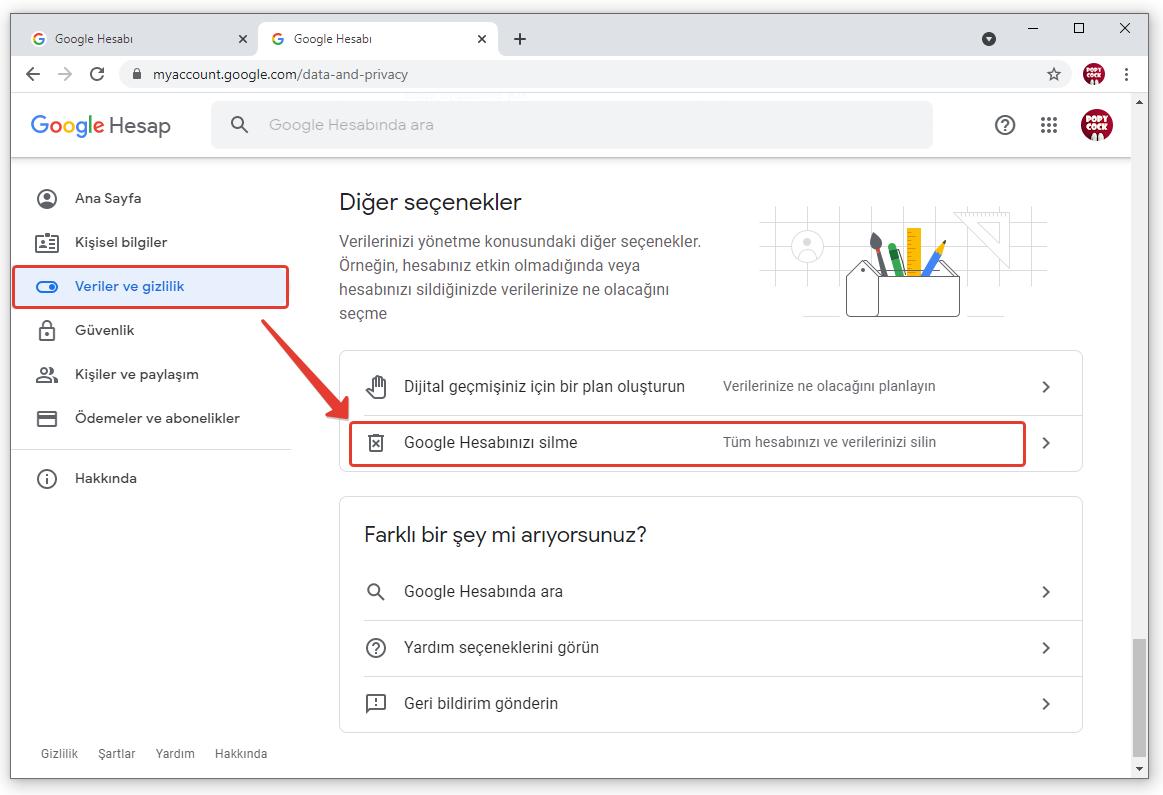1163x795 pixels.
Task: Close the first Google Hesabı tab
Action: (x=243, y=39)
